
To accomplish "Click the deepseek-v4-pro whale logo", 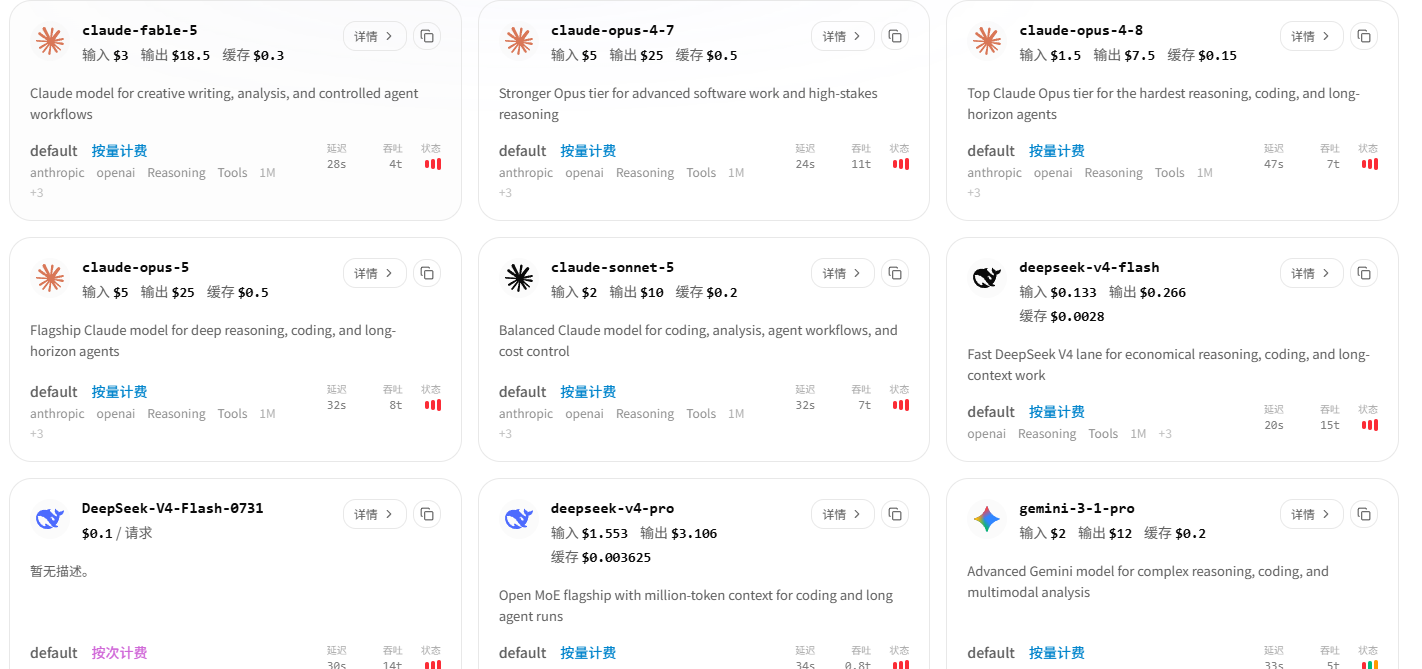I will [518, 518].
